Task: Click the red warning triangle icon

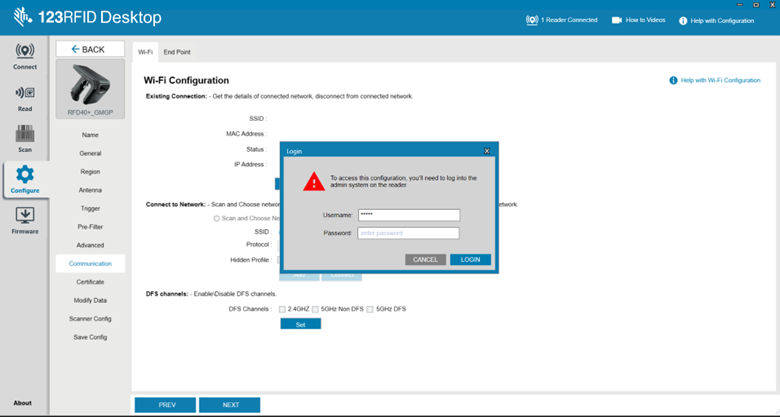Action: click(314, 182)
